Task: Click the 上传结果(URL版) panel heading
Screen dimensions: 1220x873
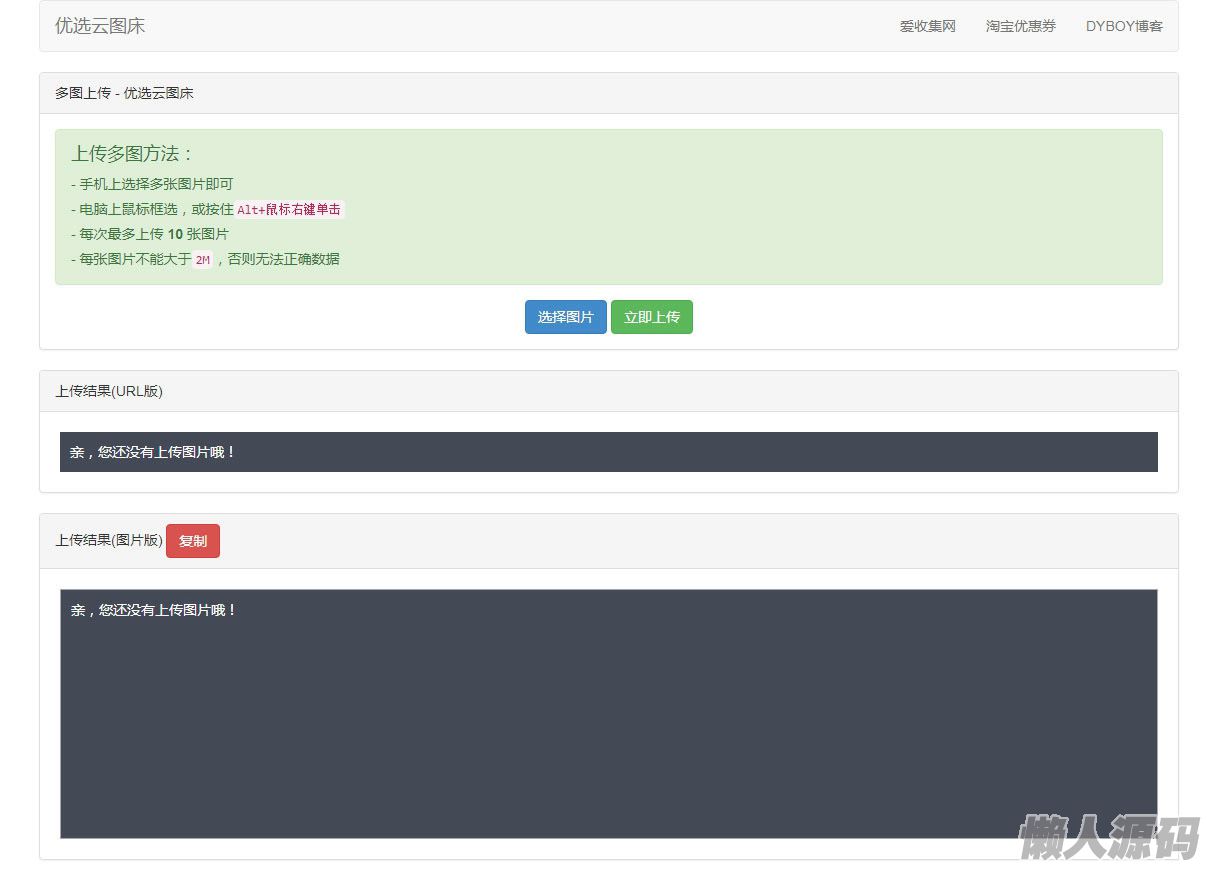Action: (109, 391)
